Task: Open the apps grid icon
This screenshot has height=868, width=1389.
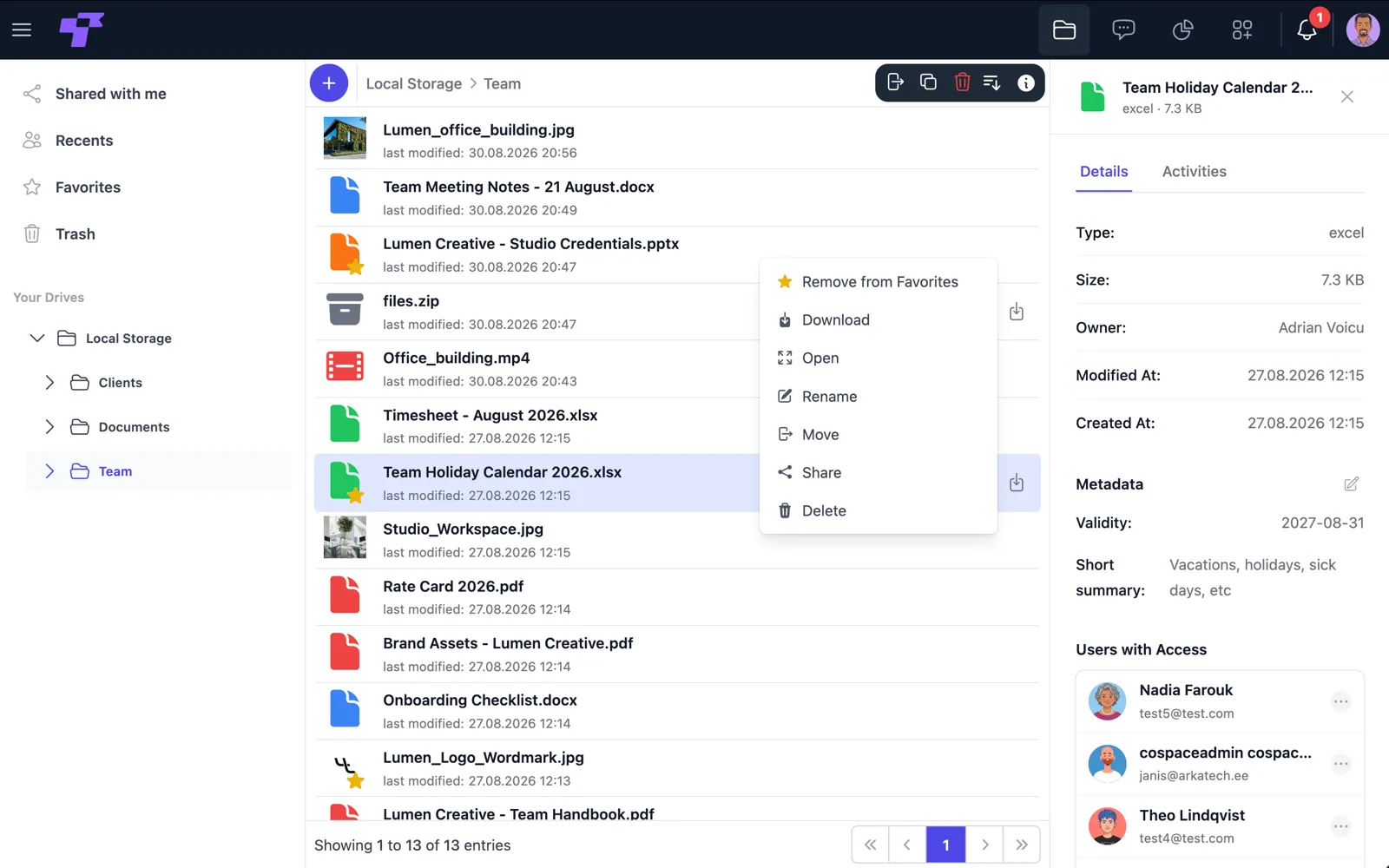Action: (x=1242, y=30)
